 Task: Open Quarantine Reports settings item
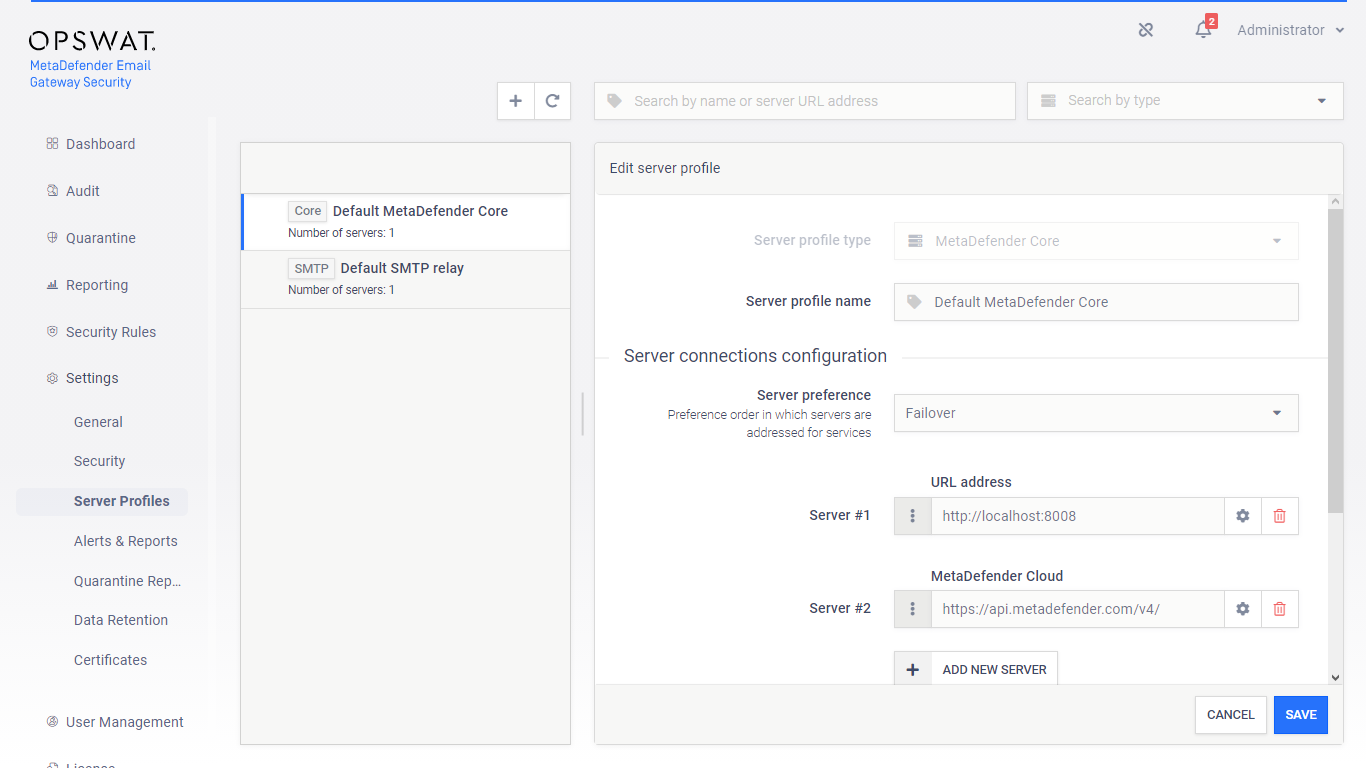click(128, 581)
